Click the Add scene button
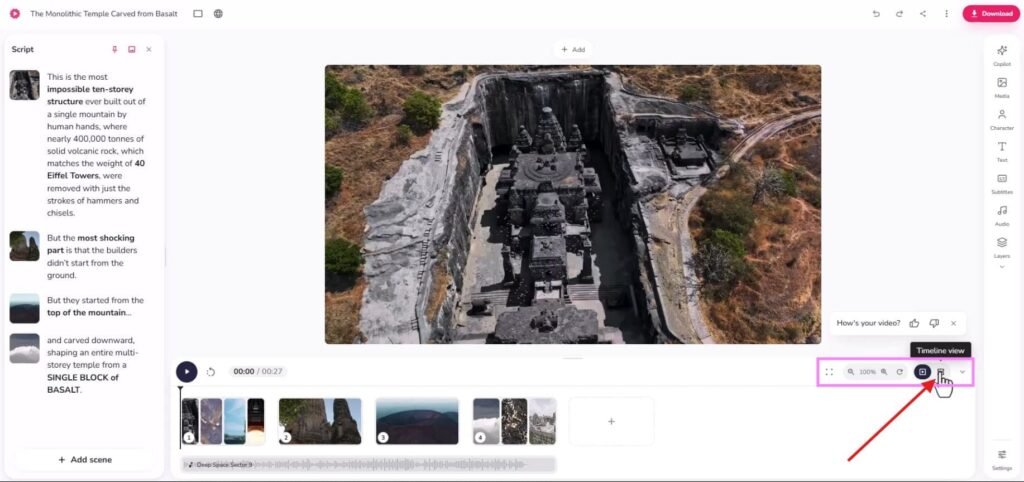The width and height of the screenshot is (1024, 482). [84, 459]
